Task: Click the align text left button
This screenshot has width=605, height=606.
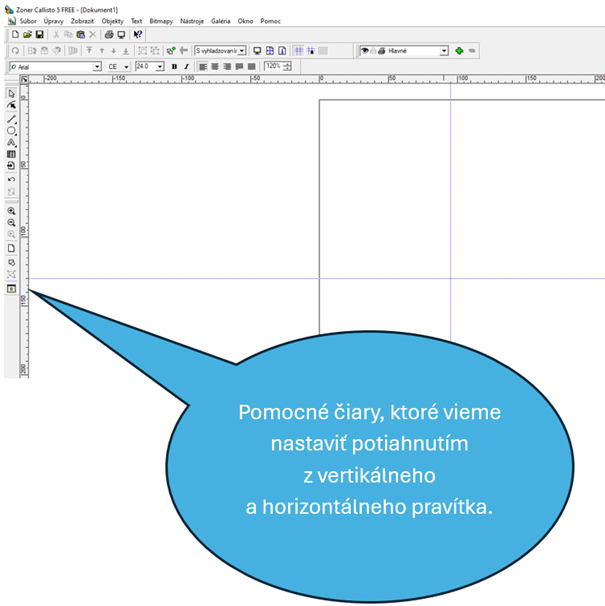Action: click(x=203, y=67)
